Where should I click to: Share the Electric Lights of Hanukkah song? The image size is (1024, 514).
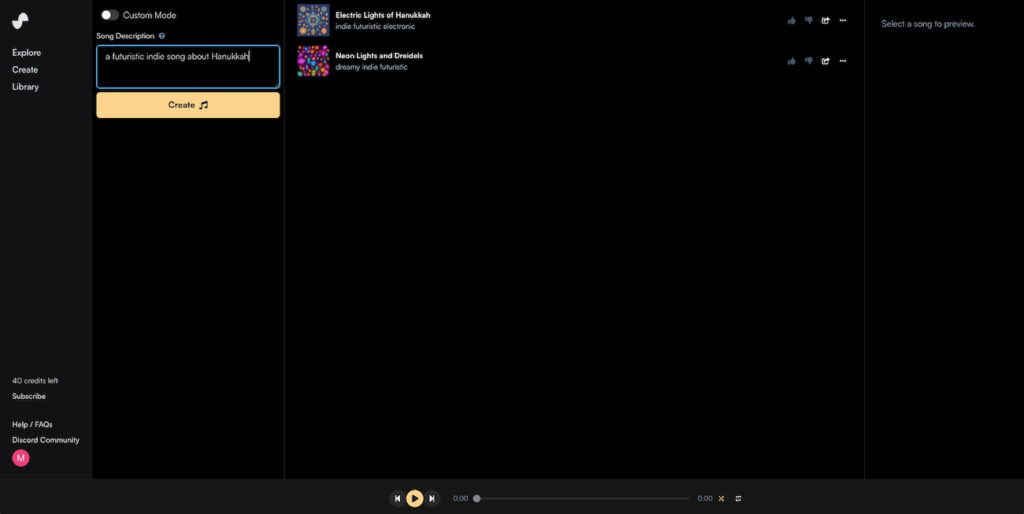pyautogui.click(x=825, y=20)
